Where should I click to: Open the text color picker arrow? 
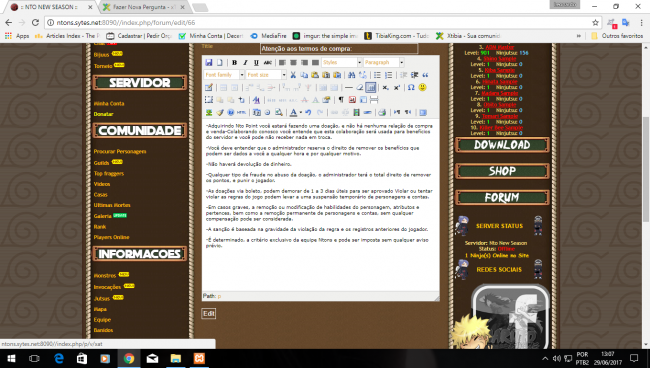tap(301, 112)
